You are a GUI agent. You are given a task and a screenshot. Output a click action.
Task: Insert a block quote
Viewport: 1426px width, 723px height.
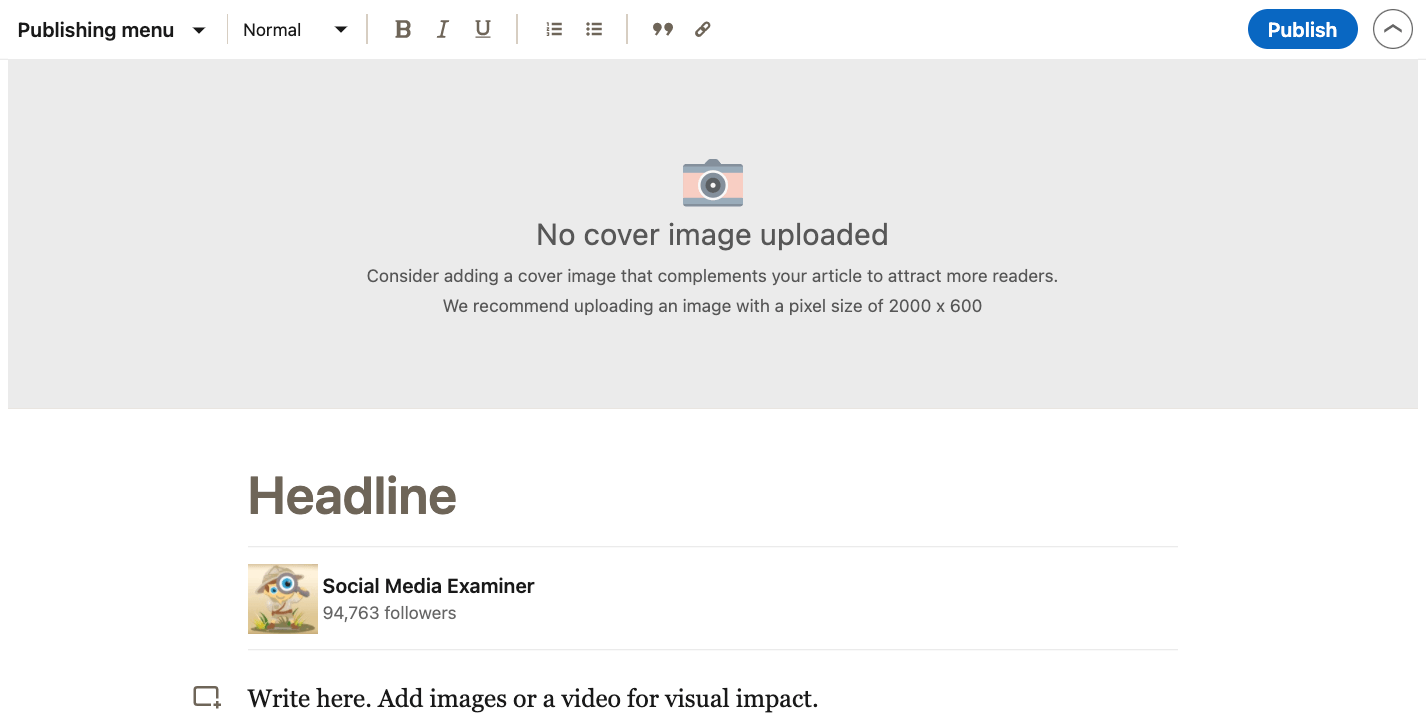662,30
